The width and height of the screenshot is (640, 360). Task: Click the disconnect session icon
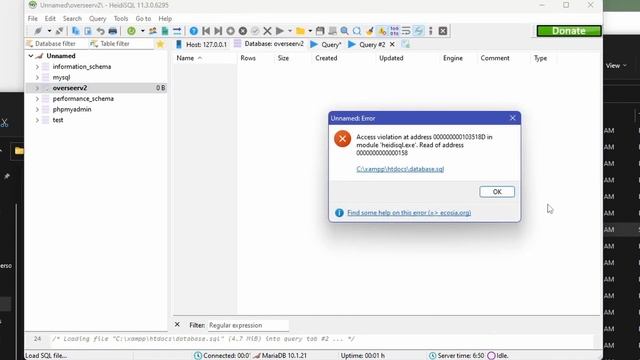[x=60, y=31]
